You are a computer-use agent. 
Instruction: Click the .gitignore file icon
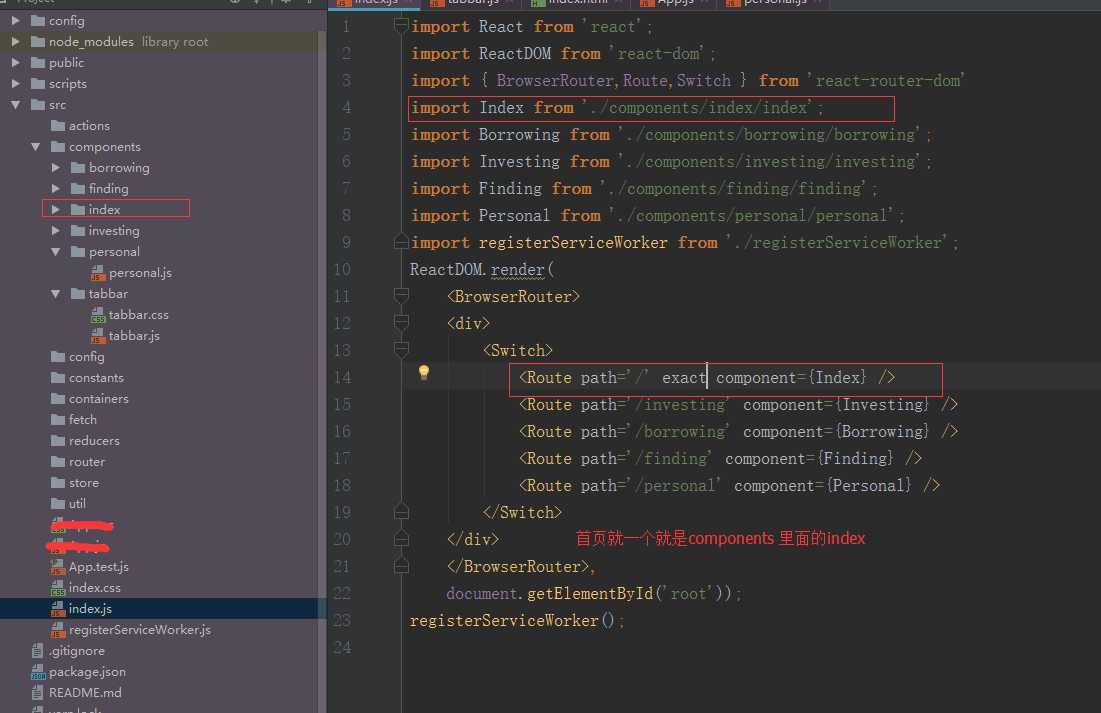point(38,651)
